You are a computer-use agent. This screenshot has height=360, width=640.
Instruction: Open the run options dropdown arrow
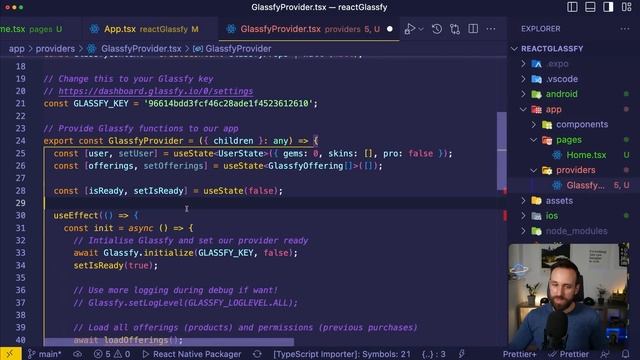tap(421, 29)
